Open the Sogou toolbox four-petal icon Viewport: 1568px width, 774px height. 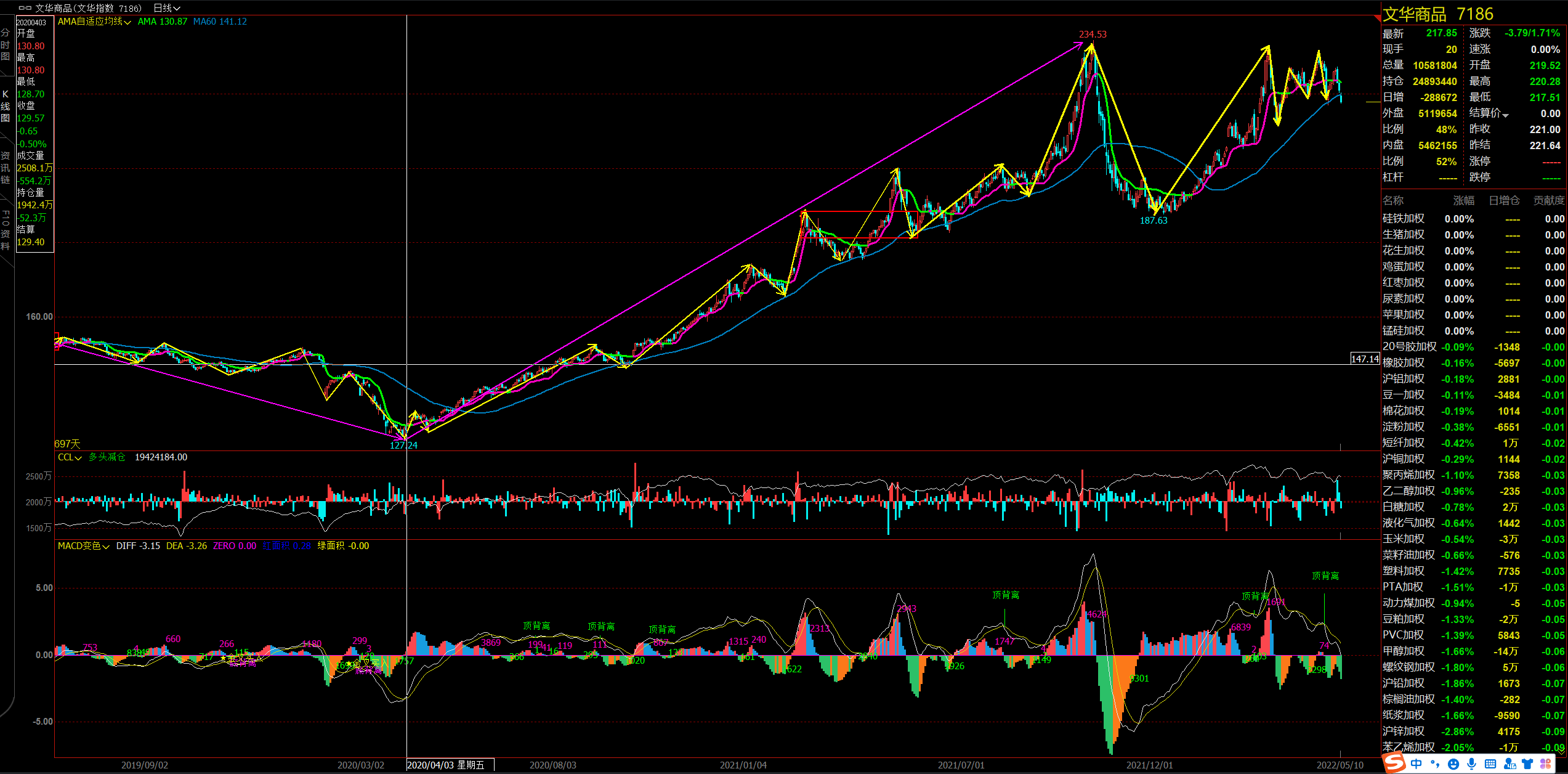click(1545, 764)
